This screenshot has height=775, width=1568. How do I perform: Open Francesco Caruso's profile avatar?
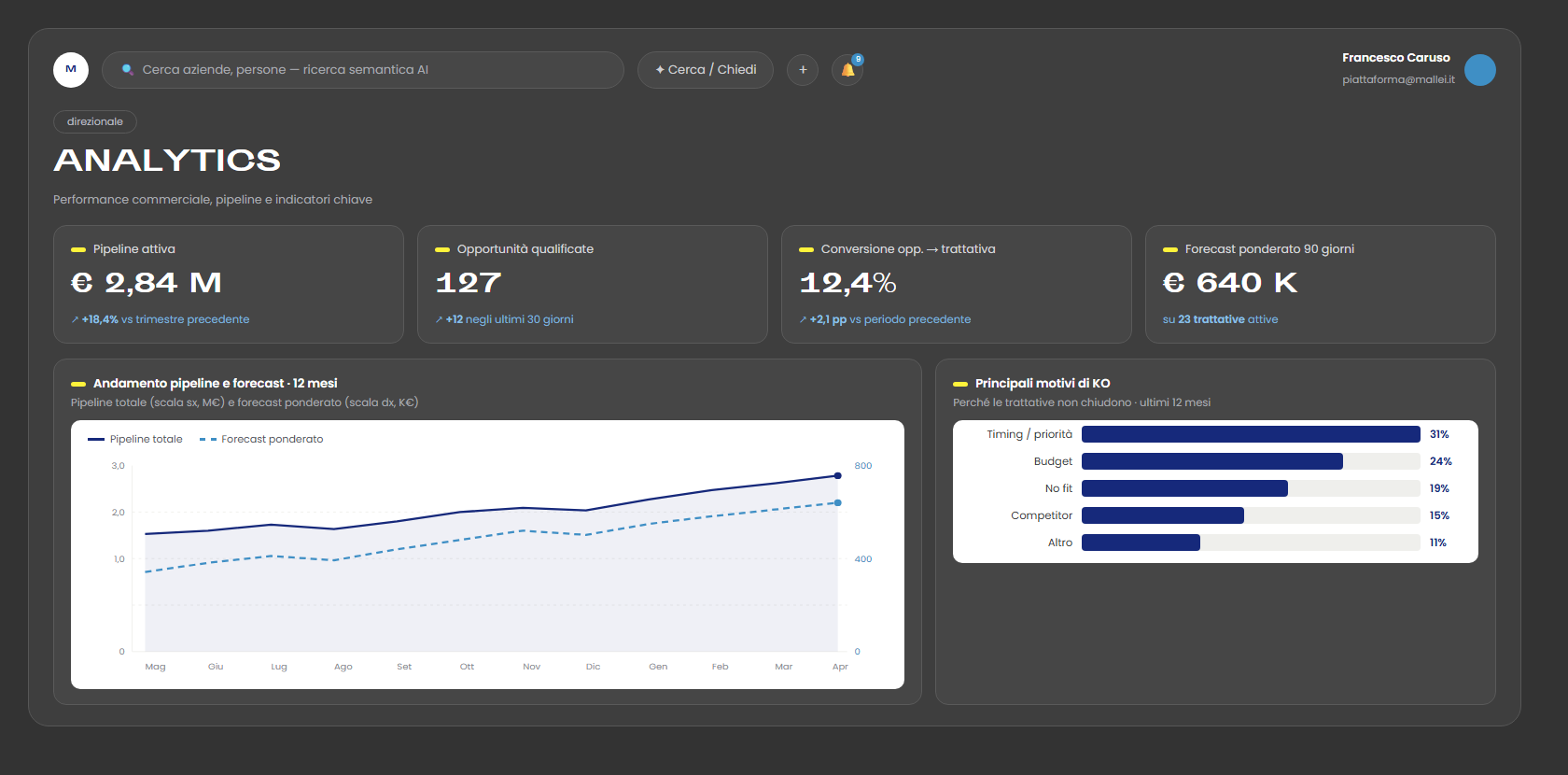[1480, 70]
